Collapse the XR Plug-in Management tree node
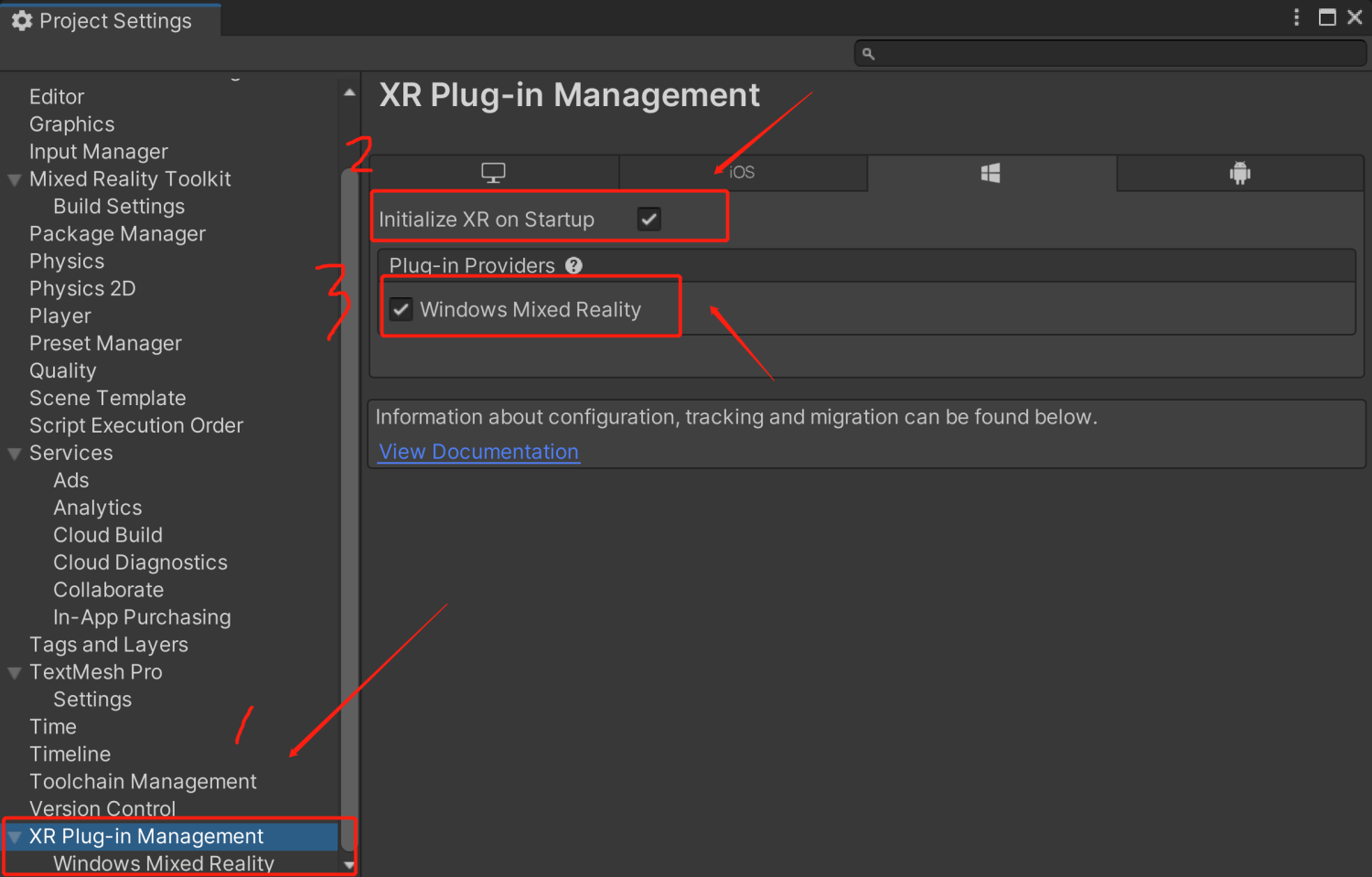 [x=15, y=838]
